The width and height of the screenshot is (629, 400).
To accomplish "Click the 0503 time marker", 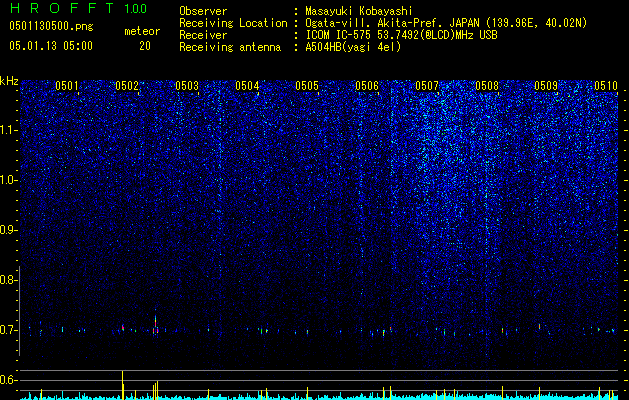I will pyautogui.click(x=187, y=85).
